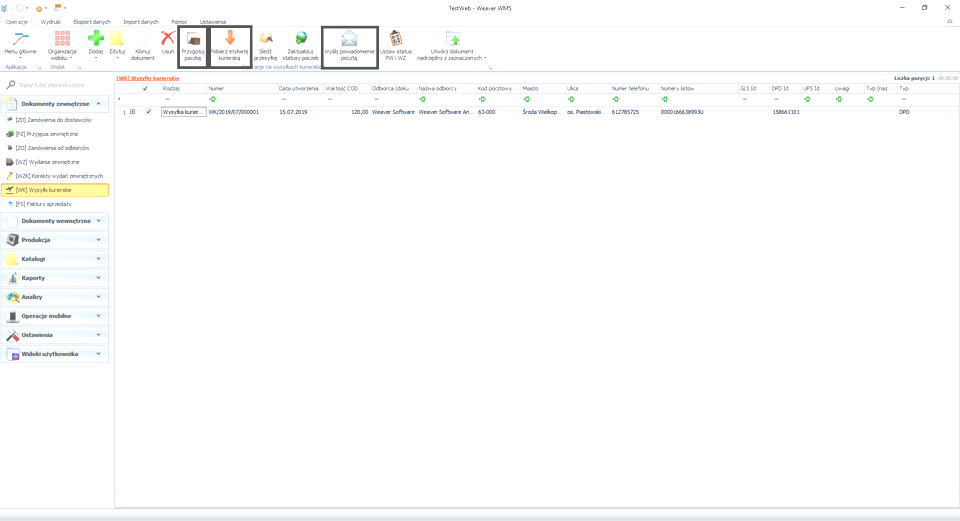Toggle the select-all checkbox in the grid header
The height and width of the screenshot is (521, 960).
coord(146,88)
